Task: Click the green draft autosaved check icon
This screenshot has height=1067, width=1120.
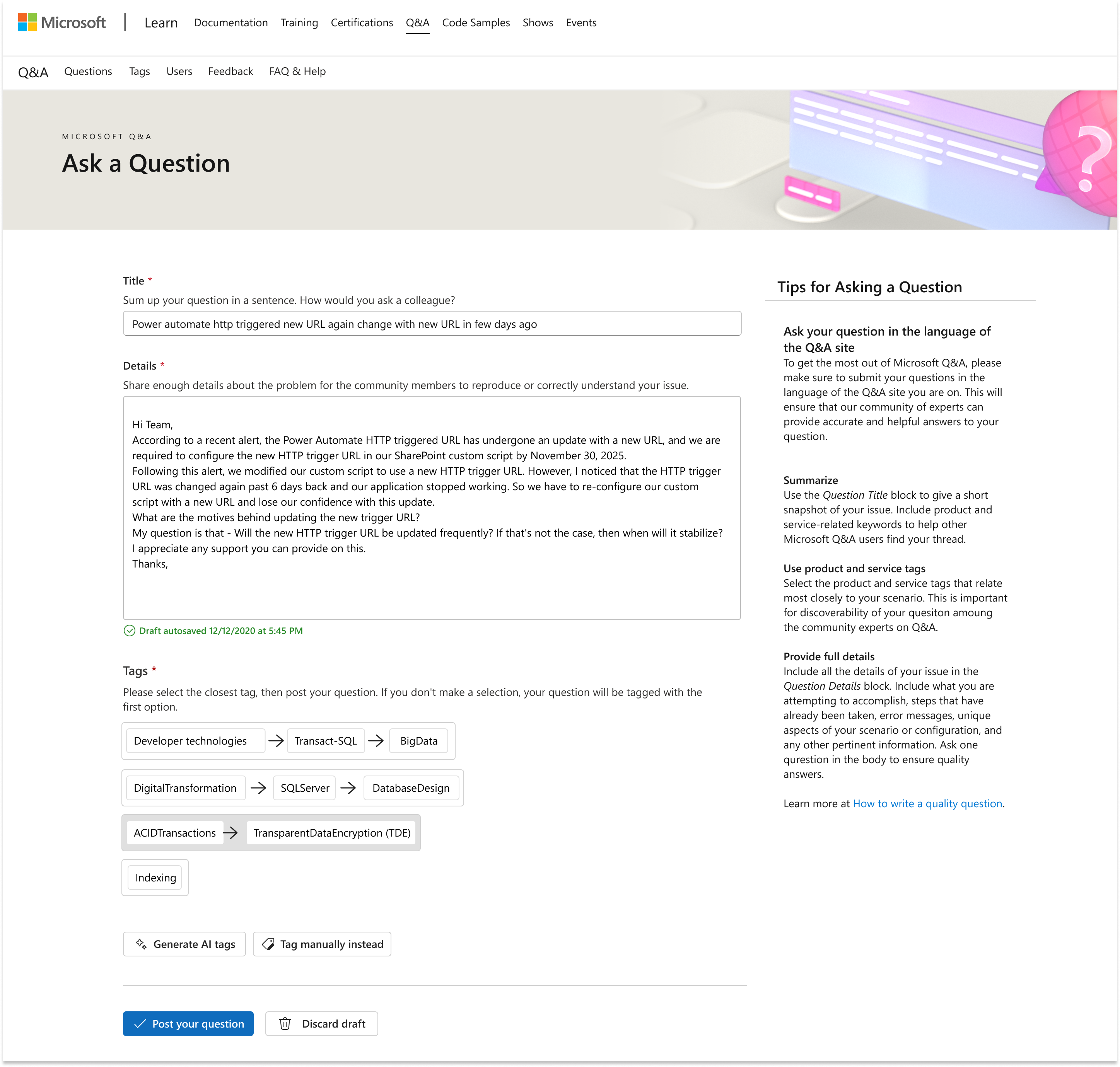Action: pos(129,631)
